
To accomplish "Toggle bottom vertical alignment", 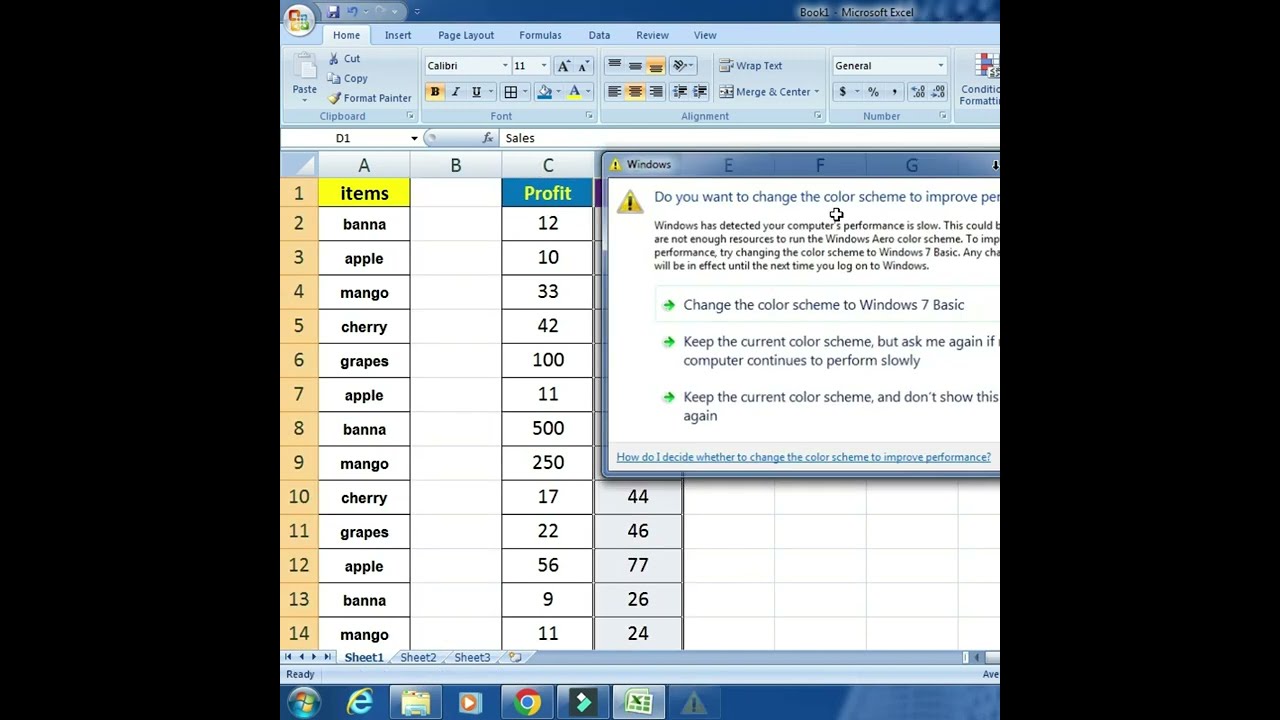I will [655, 66].
